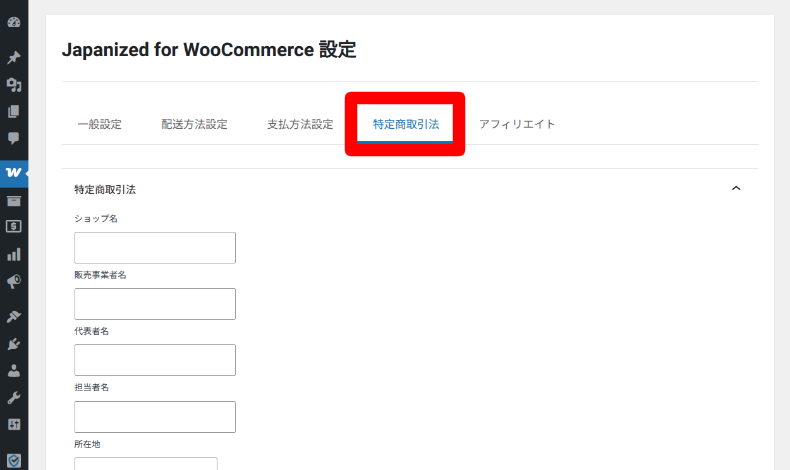Collapse the 特定商取引法 panel with chevron
This screenshot has width=790, height=470.
click(x=736, y=188)
